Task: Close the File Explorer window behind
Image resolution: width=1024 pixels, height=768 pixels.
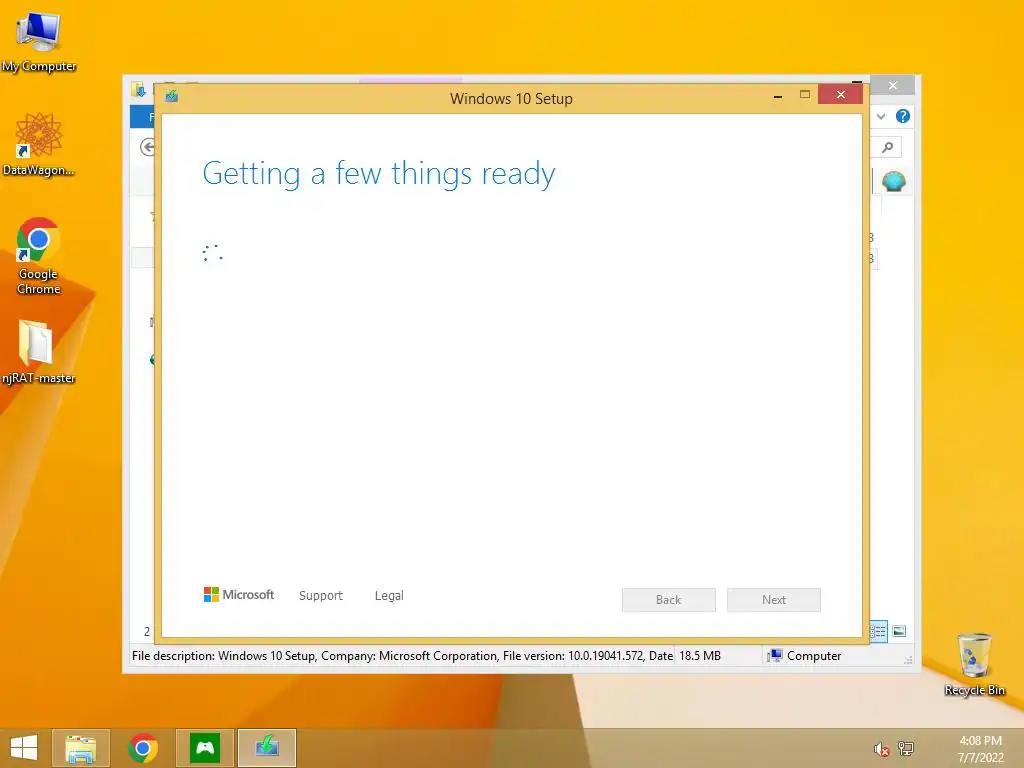Action: coord(893,86)
